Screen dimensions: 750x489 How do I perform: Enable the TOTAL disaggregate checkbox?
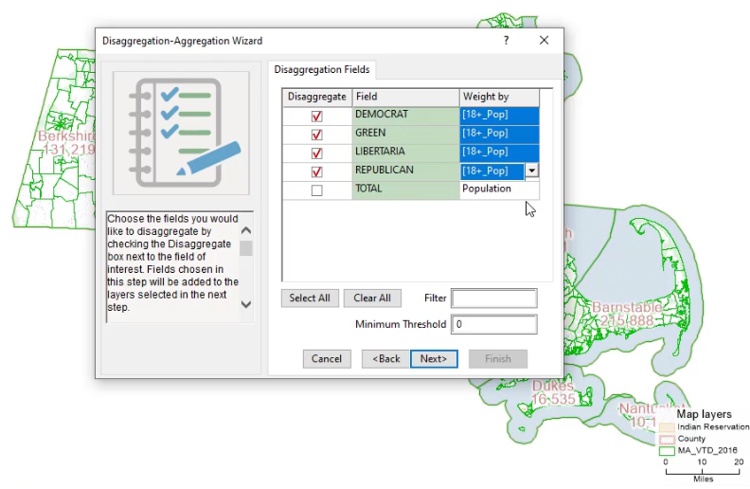click(317, 190)
